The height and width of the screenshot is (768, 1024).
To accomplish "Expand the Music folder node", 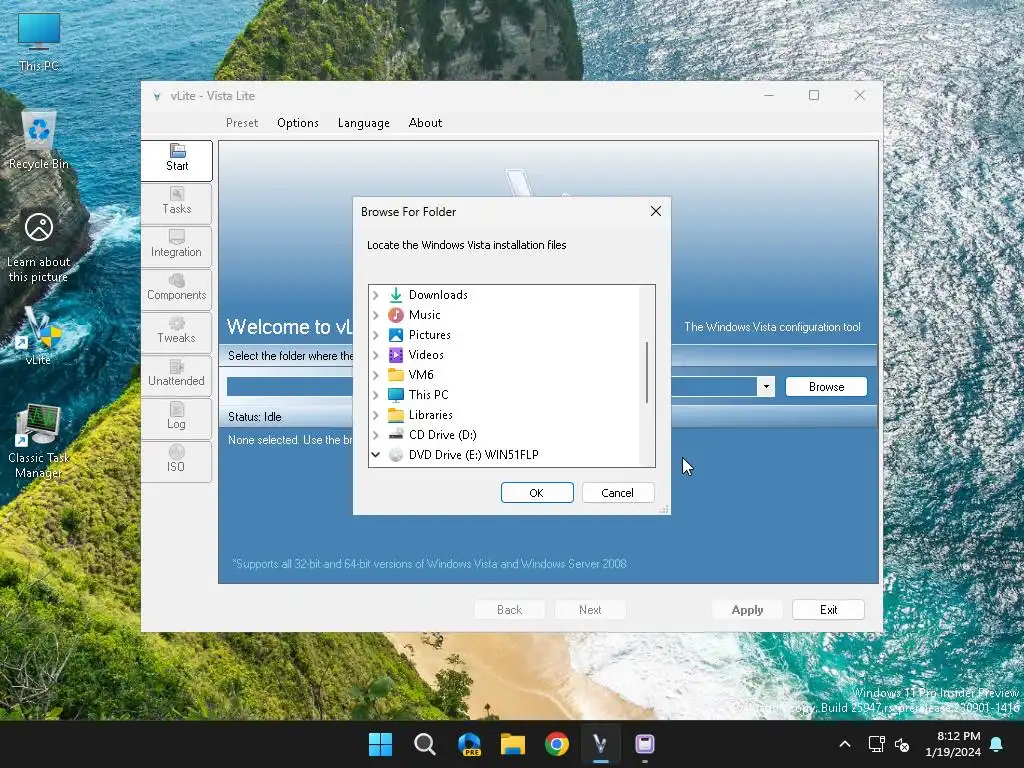I will click(x=376, y=315).
